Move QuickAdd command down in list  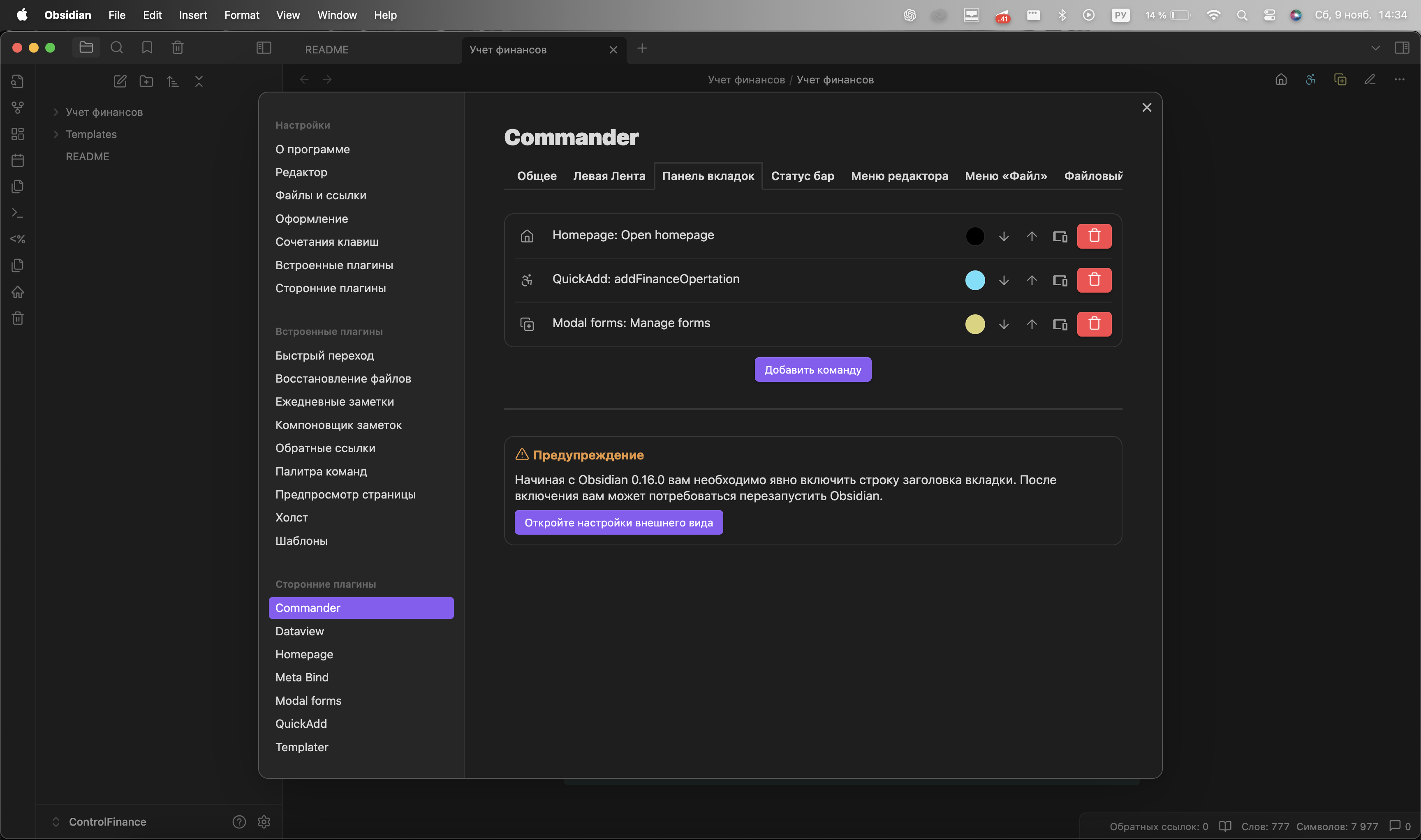click(x=1004, y=280)
